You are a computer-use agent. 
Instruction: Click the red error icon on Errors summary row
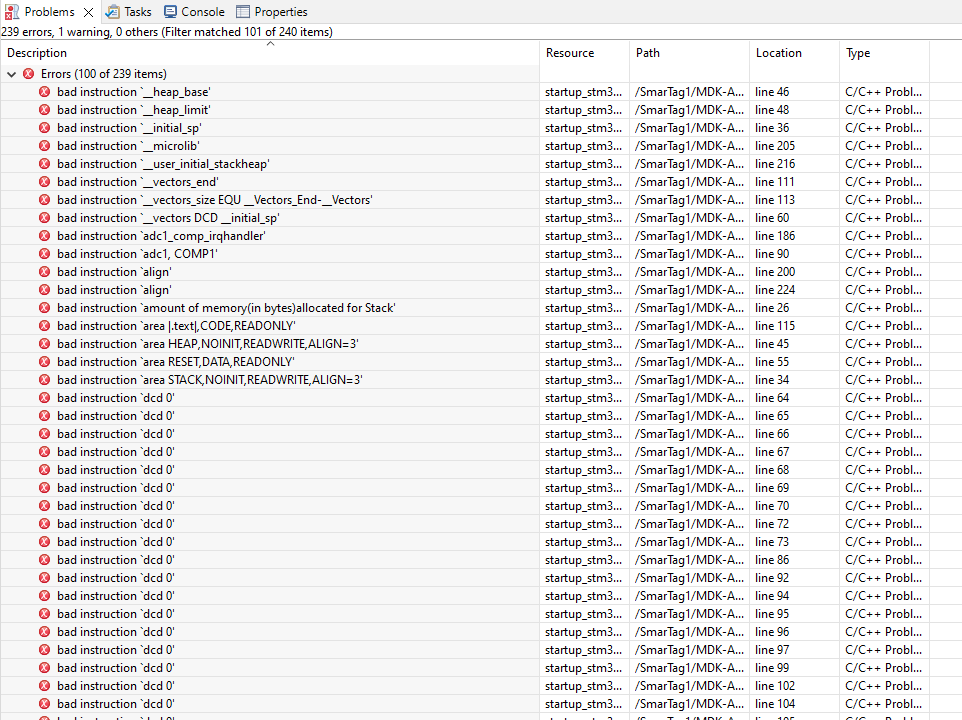coord(28,73)
